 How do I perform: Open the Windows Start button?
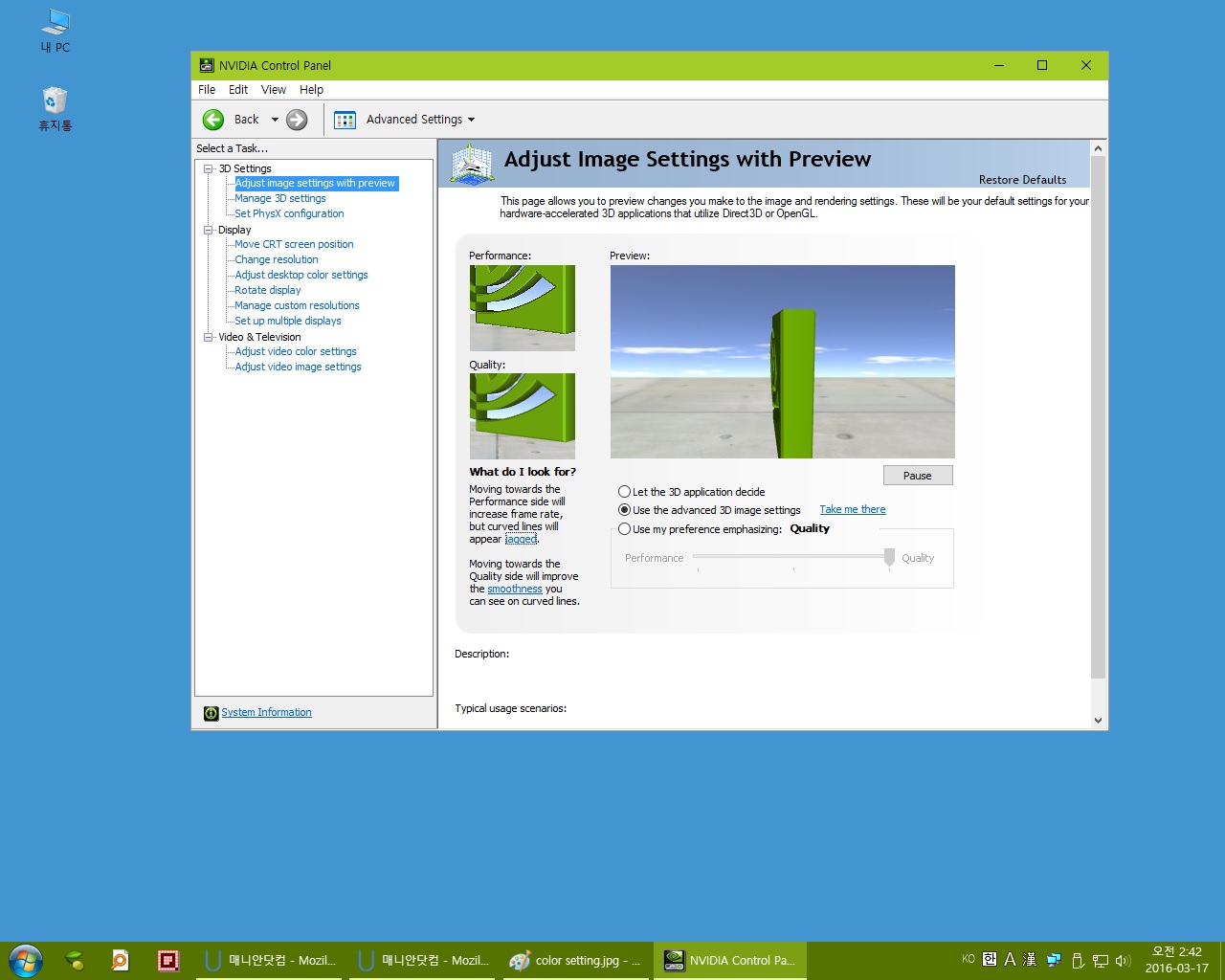pyautogui.click(x=25, y=961)
